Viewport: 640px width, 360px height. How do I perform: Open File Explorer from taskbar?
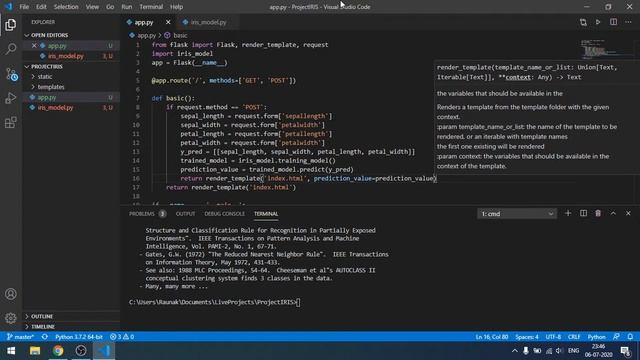coord(35,351)
